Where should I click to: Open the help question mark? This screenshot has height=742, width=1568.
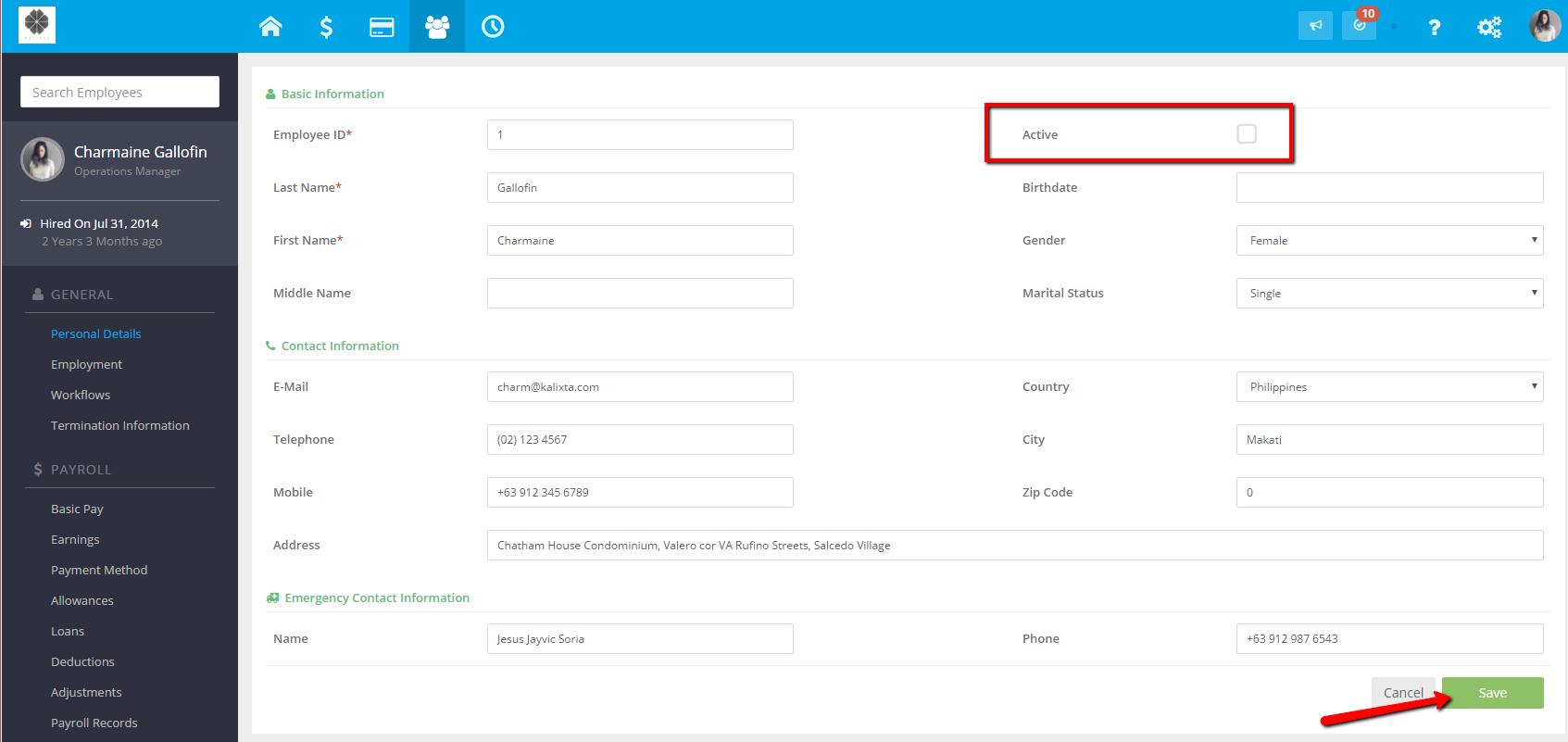coord(1434,27)
